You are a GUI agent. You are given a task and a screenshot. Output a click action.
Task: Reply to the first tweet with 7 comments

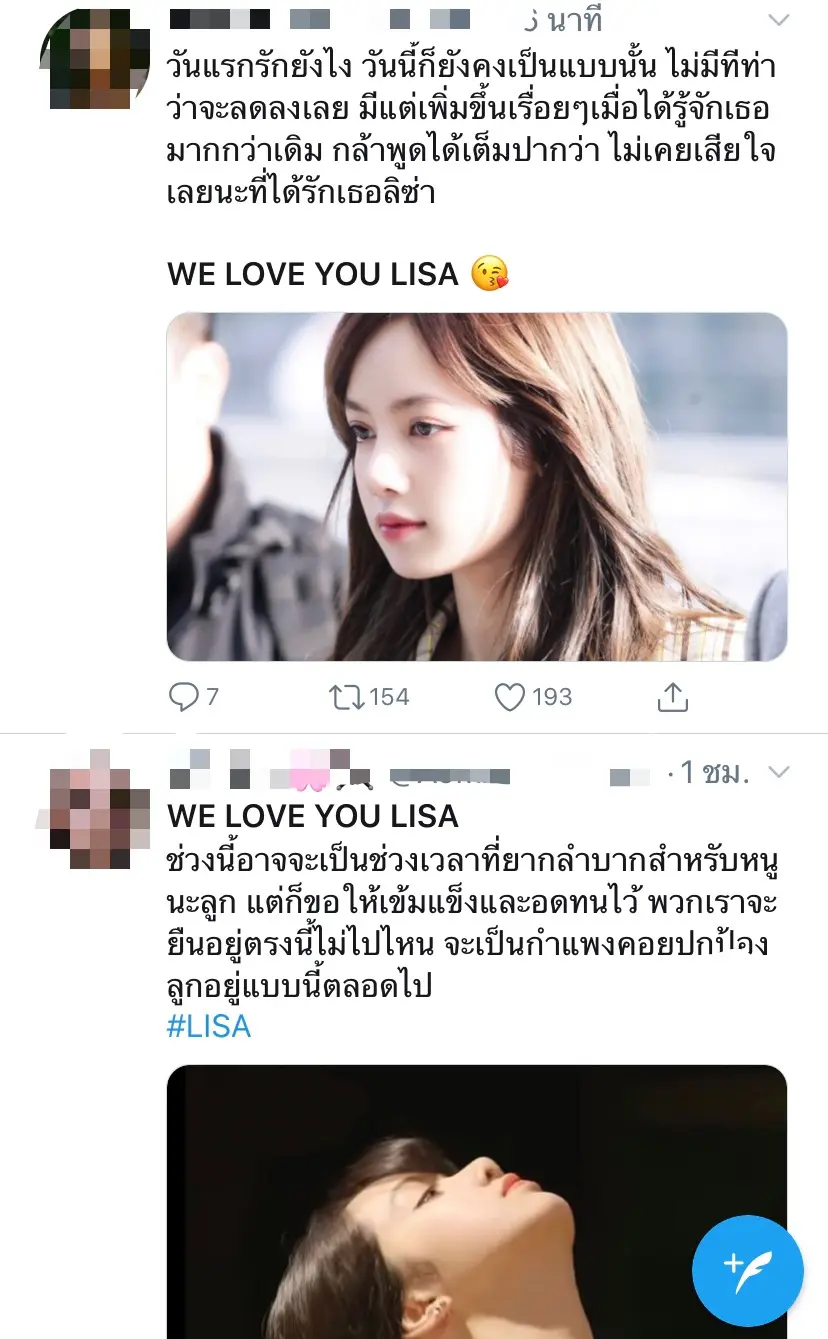(x=185, y=697)
